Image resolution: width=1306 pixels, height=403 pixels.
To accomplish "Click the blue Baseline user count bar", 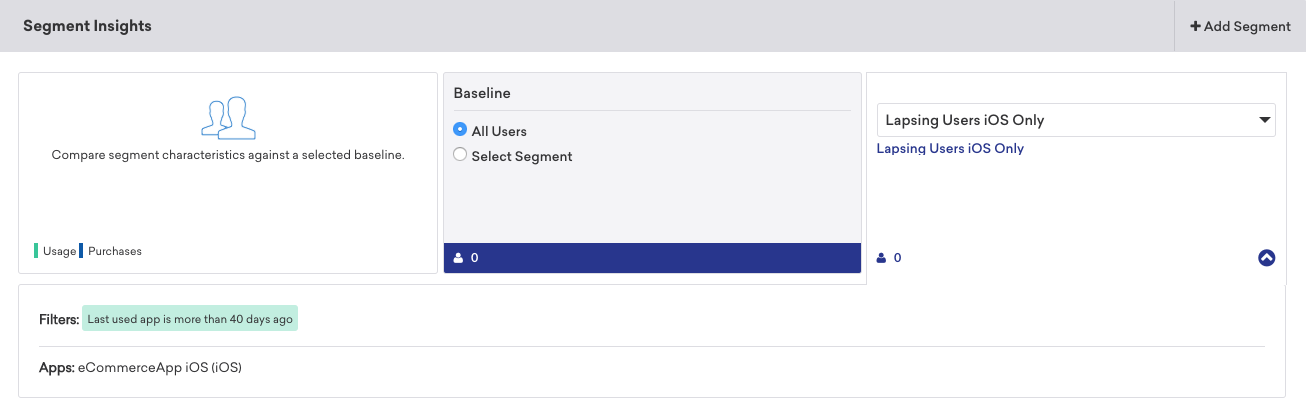I will tap(652, 258).
